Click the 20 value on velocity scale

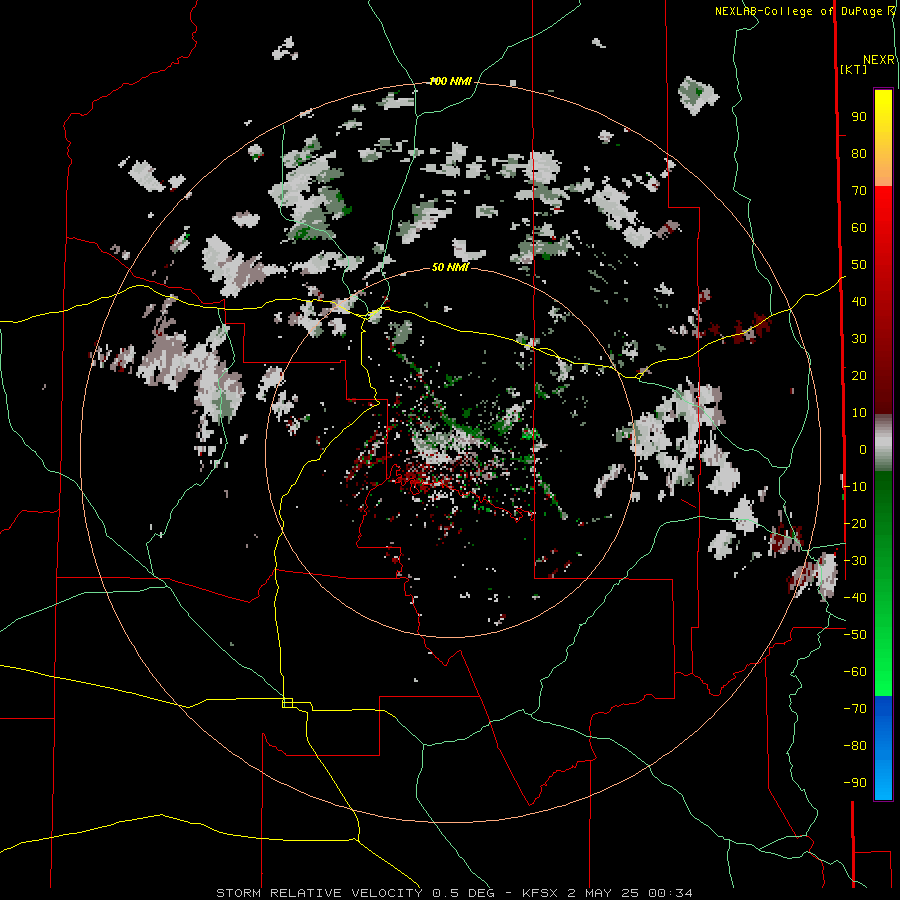[859, 376]
